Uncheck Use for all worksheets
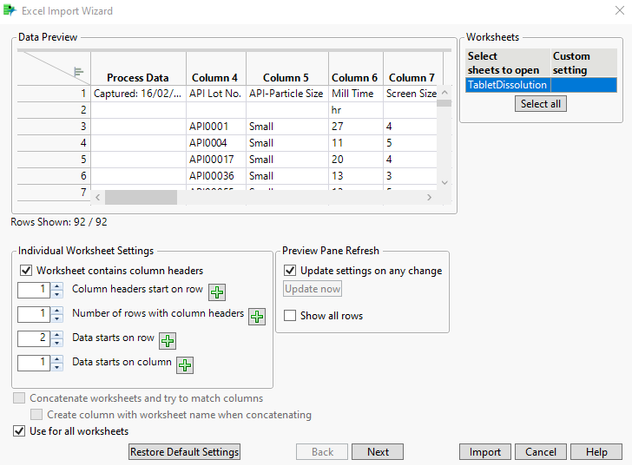 pos(19,431)
